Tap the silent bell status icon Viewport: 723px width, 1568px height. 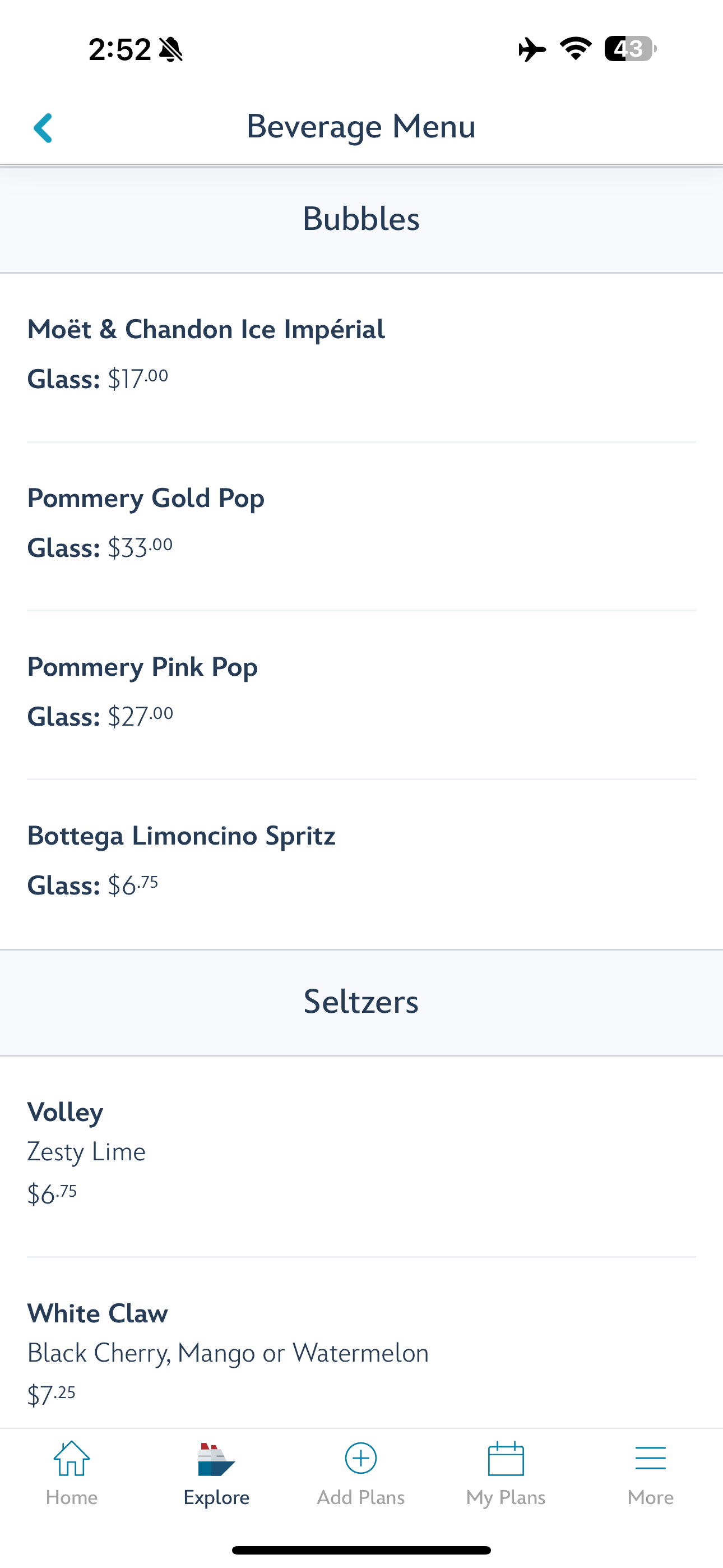coord(171,49)
